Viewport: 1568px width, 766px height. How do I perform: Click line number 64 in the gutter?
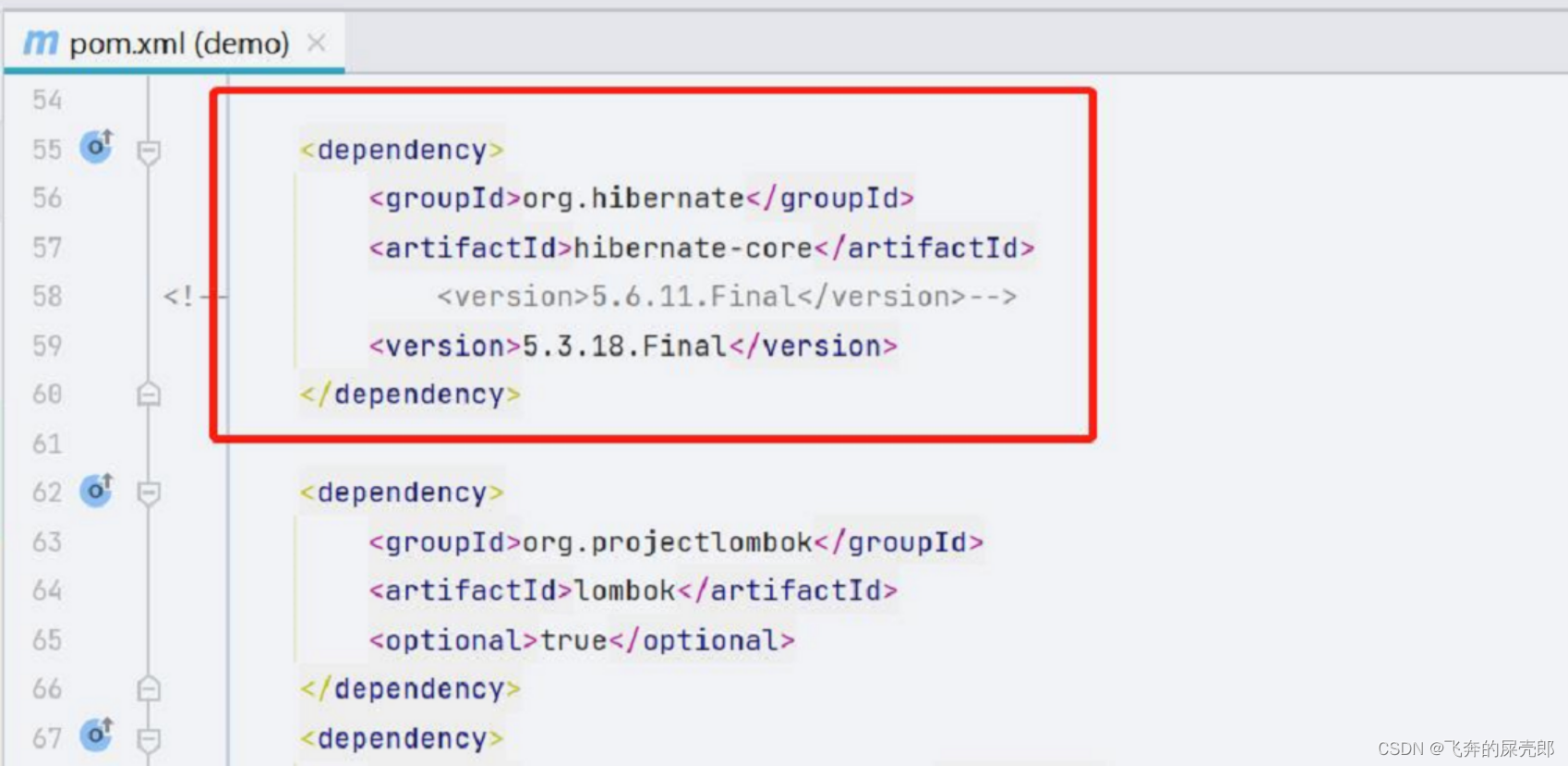[47, 590]
